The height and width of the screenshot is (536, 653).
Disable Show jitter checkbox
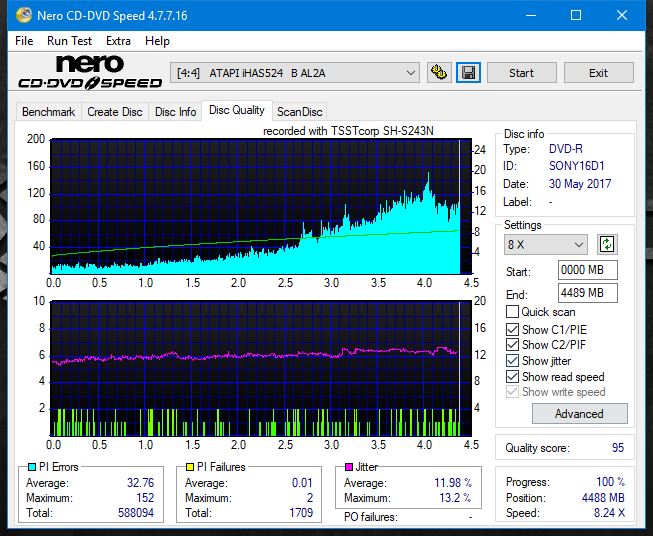coord(512,361)
